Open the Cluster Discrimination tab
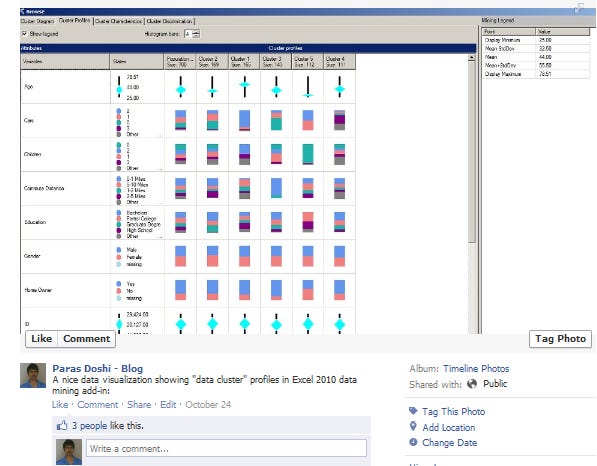Screen dimensions: 597x466 click(x=169, y=21)
